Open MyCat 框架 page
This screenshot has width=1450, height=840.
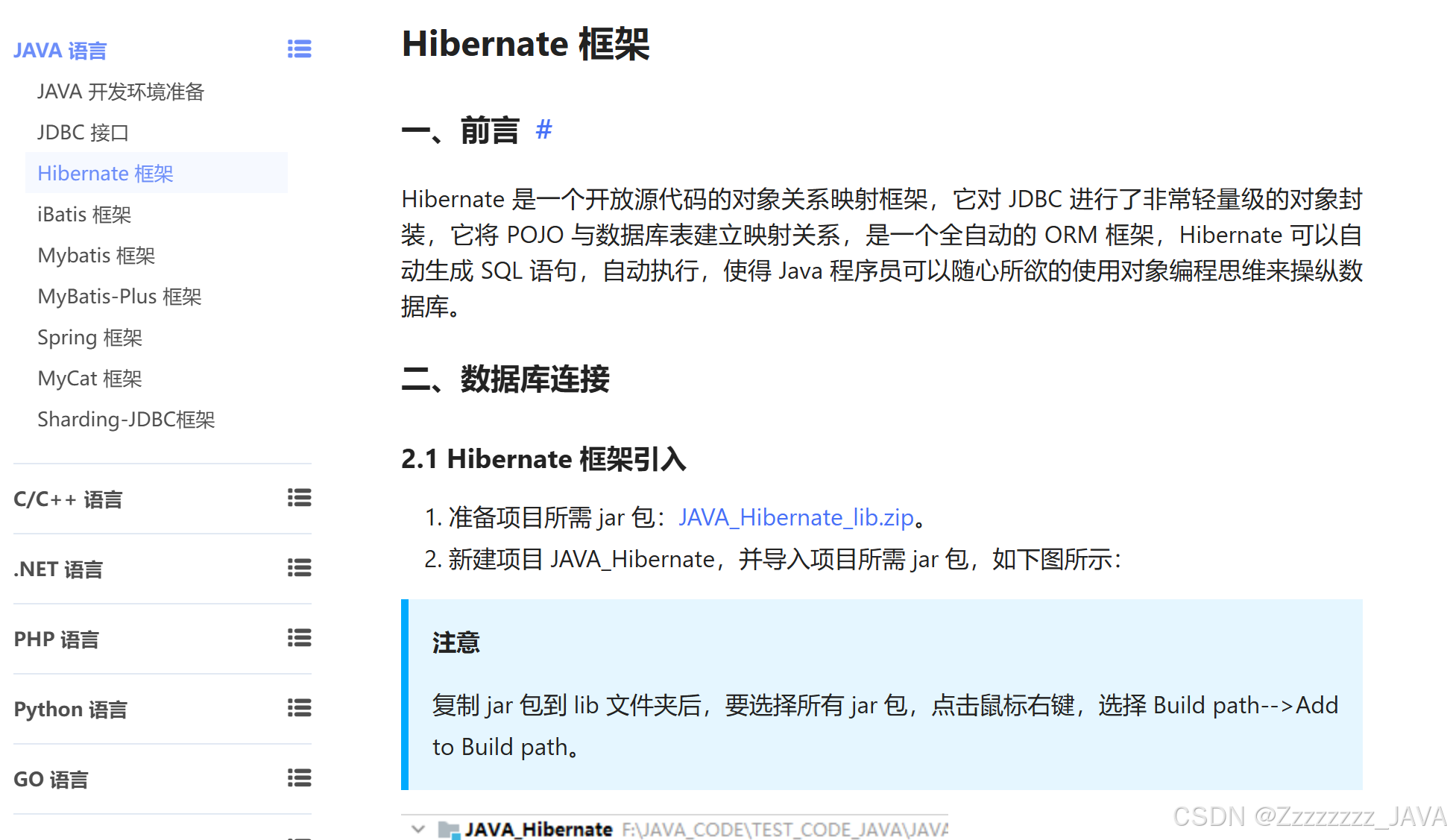[89, 379]
